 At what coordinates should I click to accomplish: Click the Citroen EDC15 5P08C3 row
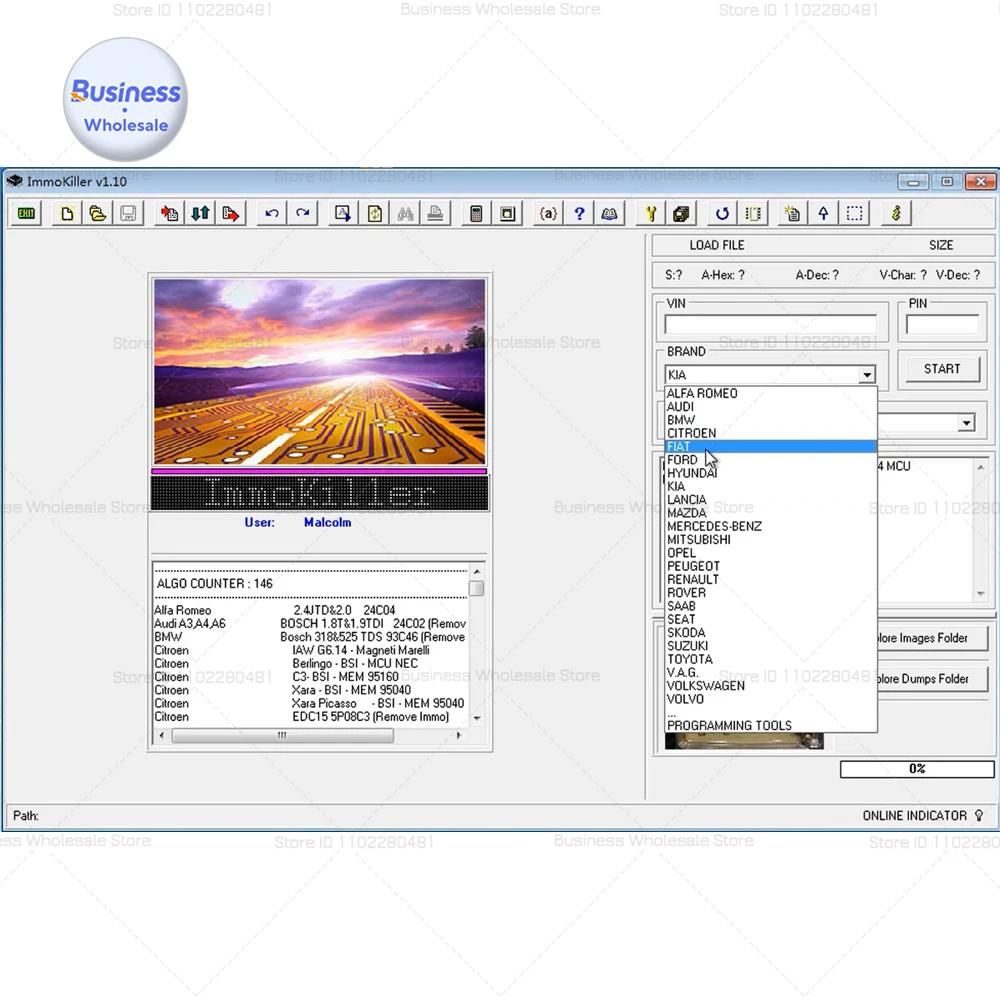311,717
